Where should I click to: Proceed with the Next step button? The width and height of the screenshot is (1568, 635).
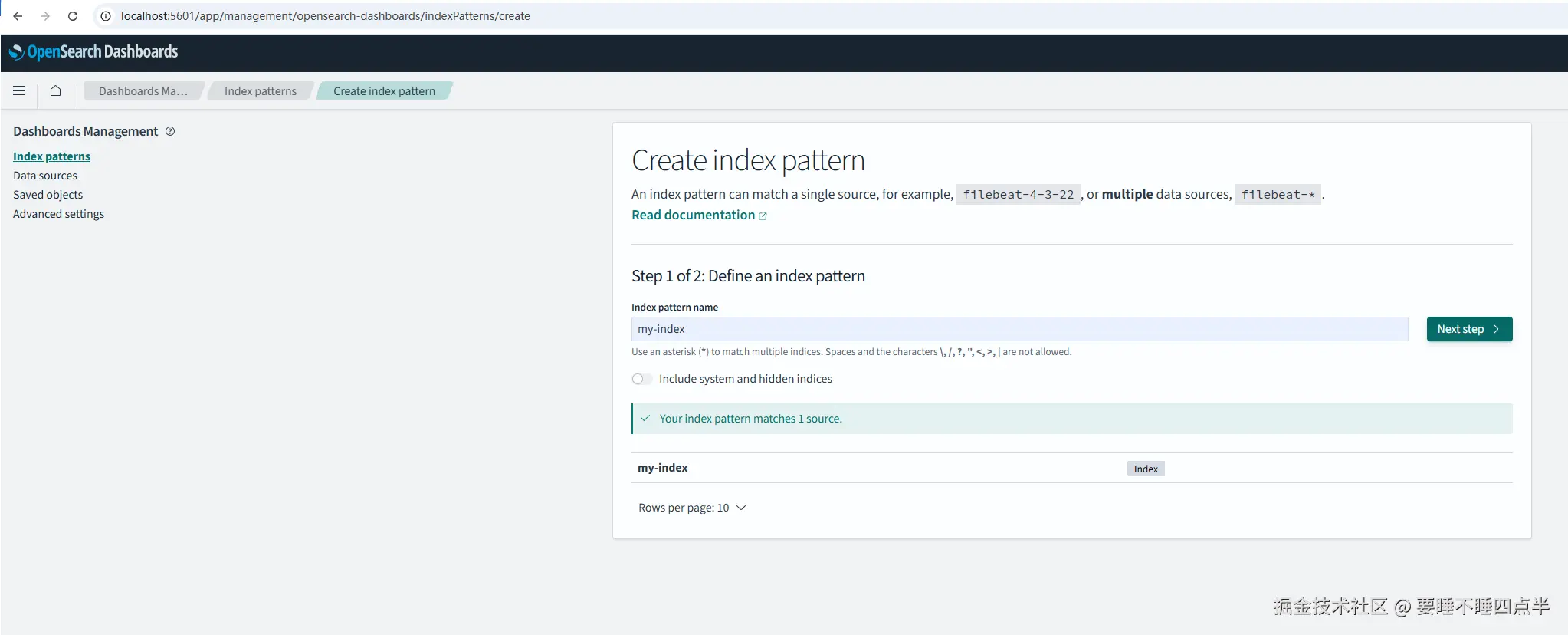(1469, 329)
